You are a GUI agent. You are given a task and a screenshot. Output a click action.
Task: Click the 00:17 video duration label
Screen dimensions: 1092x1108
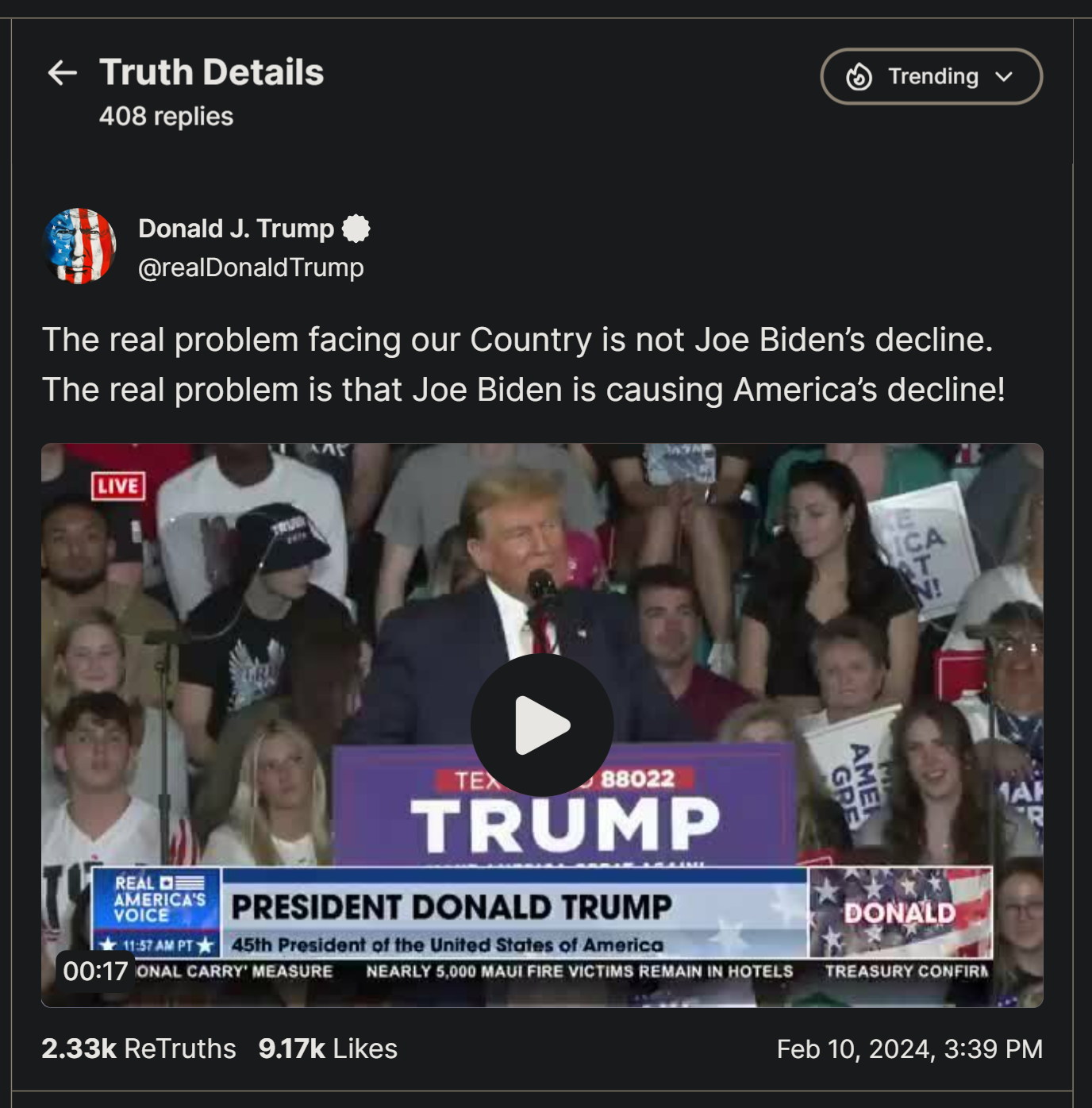coord(95,971)
